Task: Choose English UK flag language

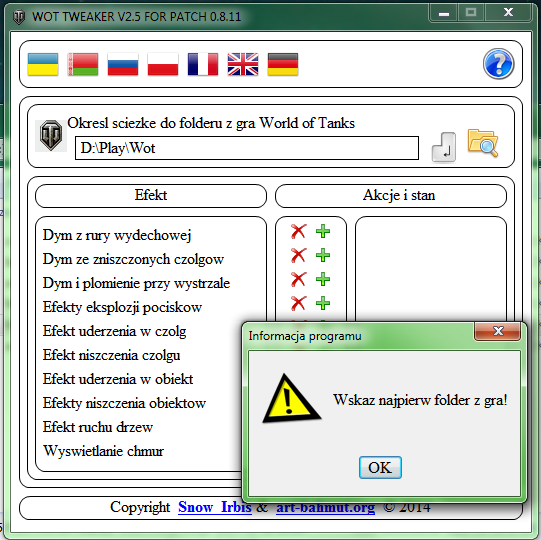Action: [243, 64]
